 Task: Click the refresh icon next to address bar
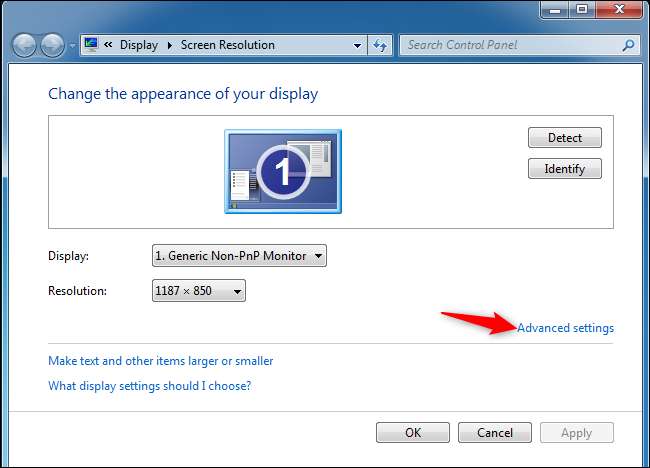coord(380,45)
